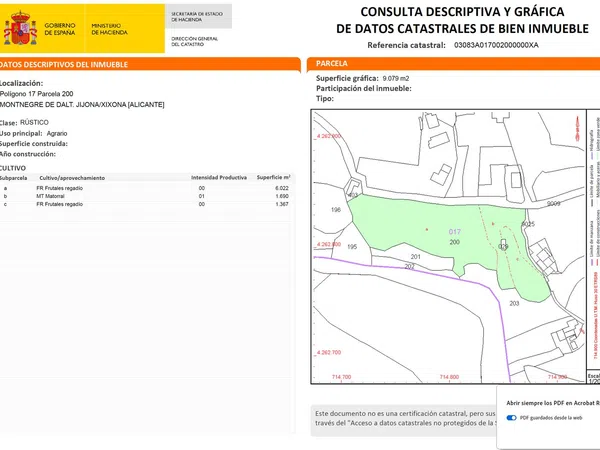
Task: Click the 'Localización:' label
Action: pyautogui.click(x=21, y=83)
